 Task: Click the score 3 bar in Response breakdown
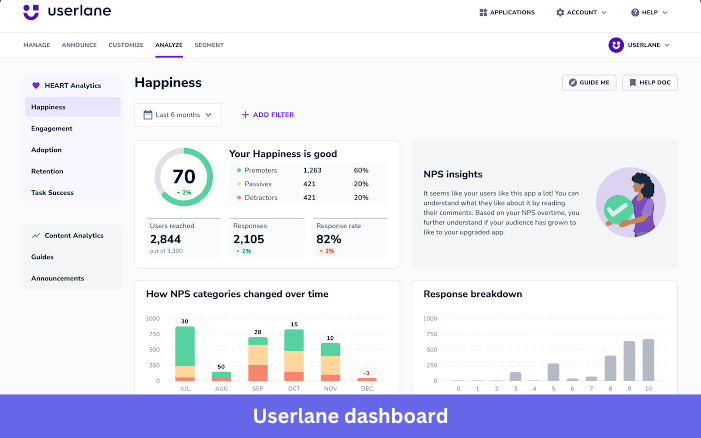[x=515, y=376]
